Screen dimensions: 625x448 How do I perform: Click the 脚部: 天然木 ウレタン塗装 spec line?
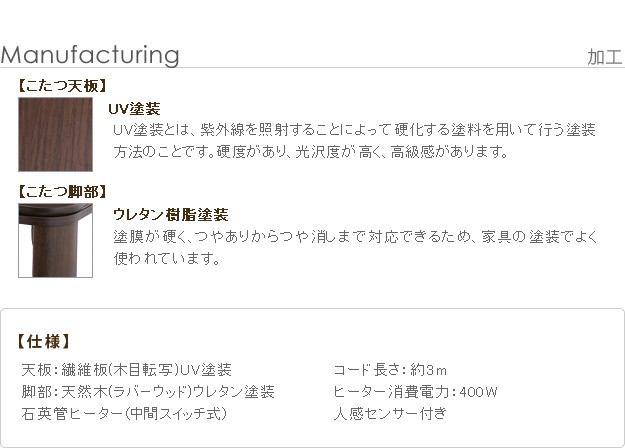(148, 391)
